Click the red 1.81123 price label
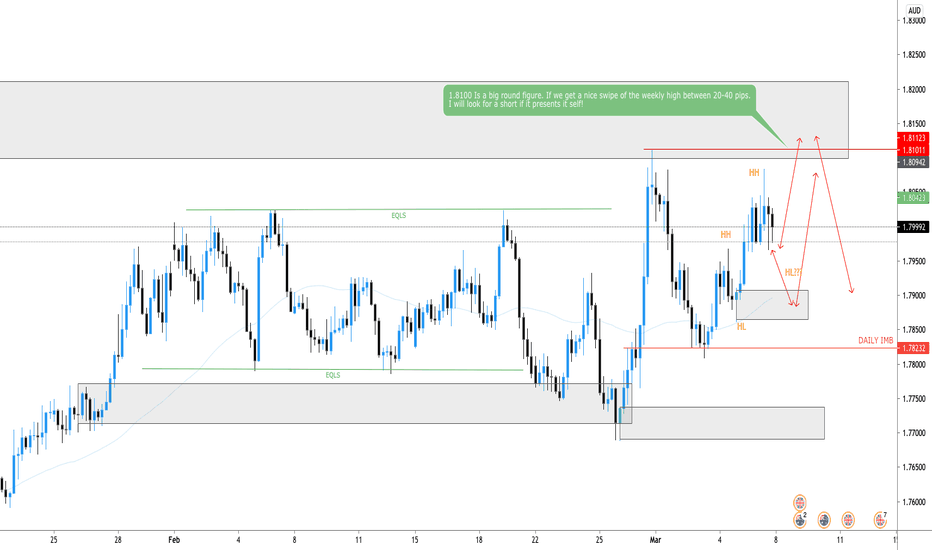Screen dimensions: 932x550 point(914,139)
